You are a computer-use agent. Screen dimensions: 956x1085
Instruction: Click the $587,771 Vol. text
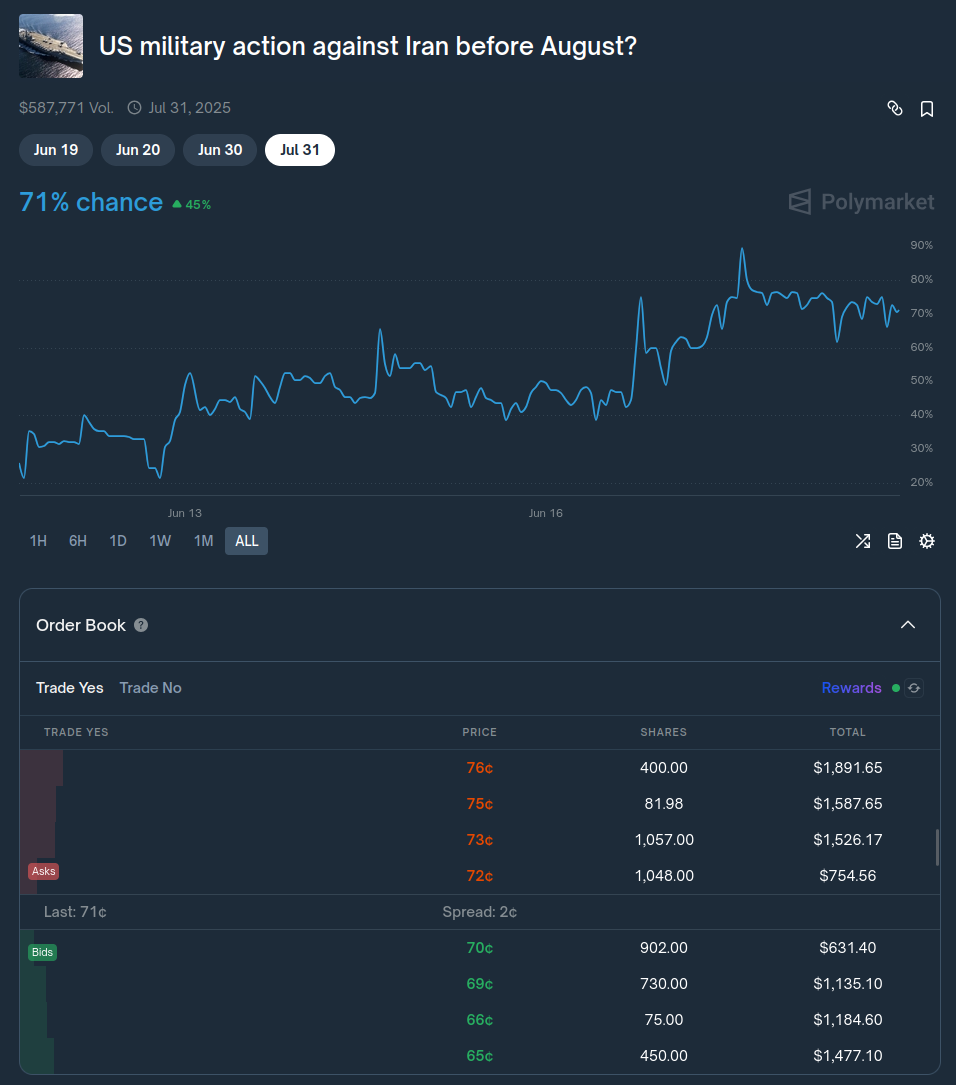point(66,108)
